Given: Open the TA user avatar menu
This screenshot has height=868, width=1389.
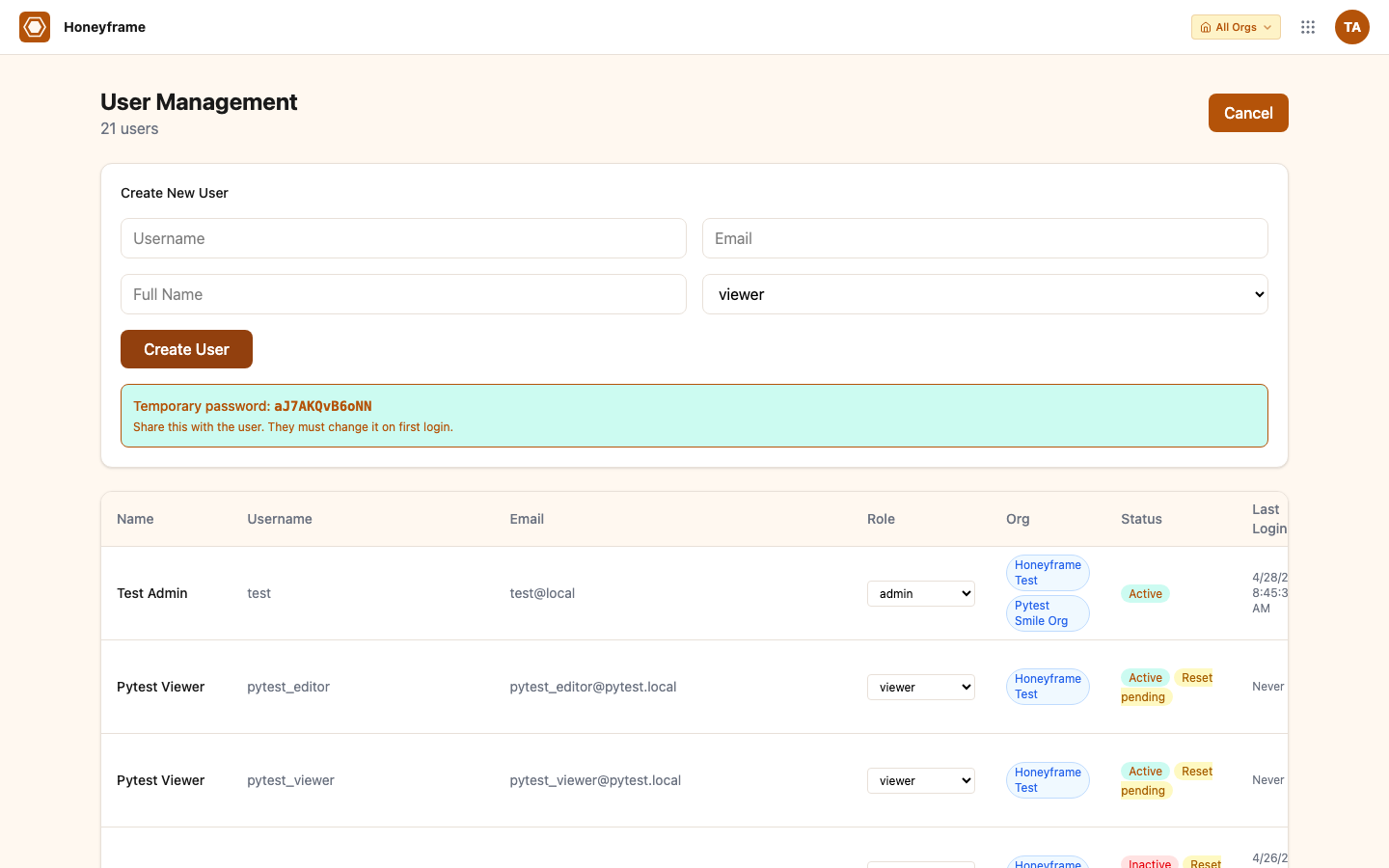Looking at the screenshot, I should coord(1352,27).
